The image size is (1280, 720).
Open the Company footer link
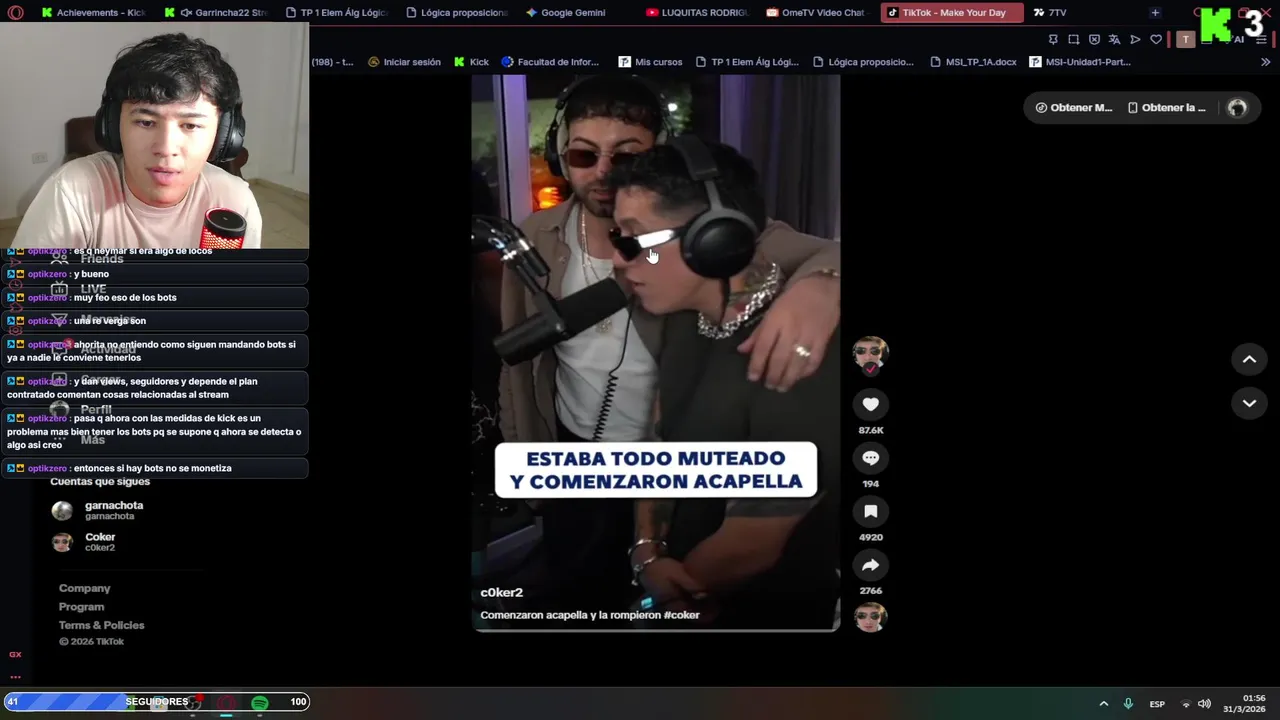[84, 588]
